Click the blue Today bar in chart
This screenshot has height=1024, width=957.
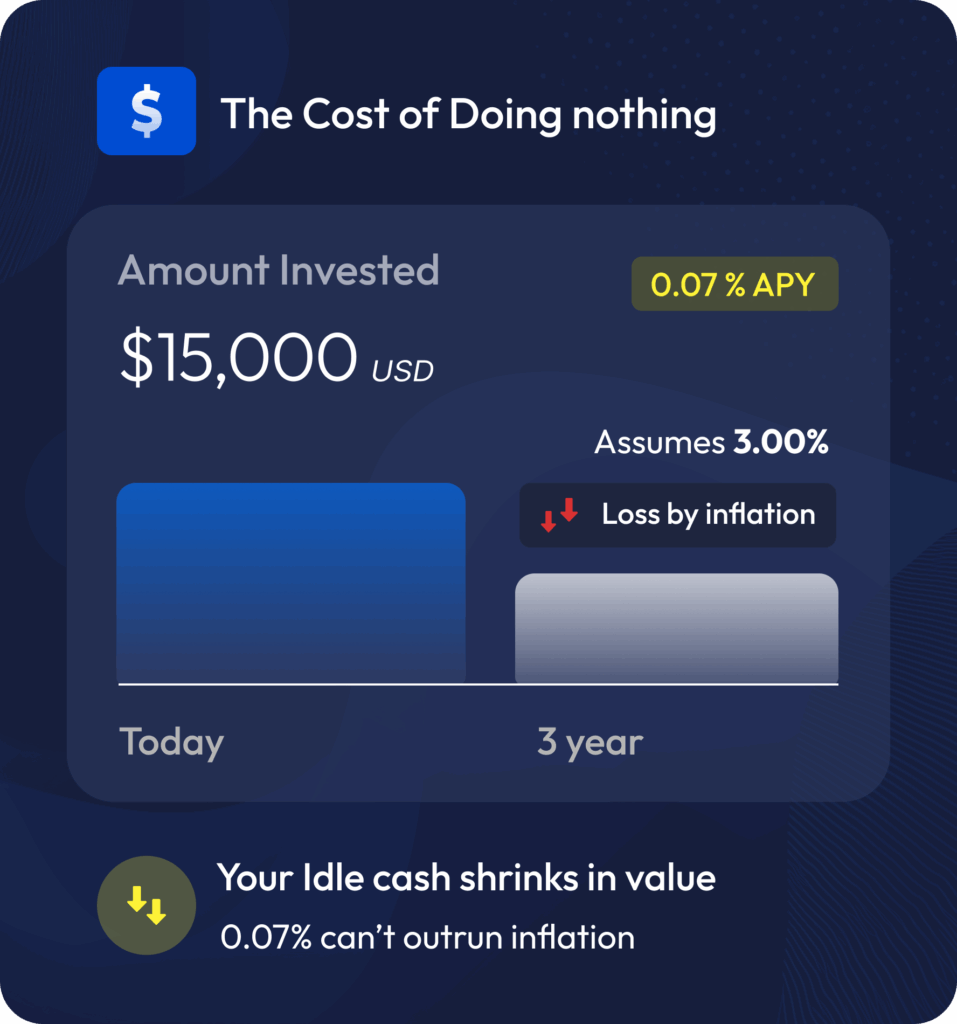[290, 582]
